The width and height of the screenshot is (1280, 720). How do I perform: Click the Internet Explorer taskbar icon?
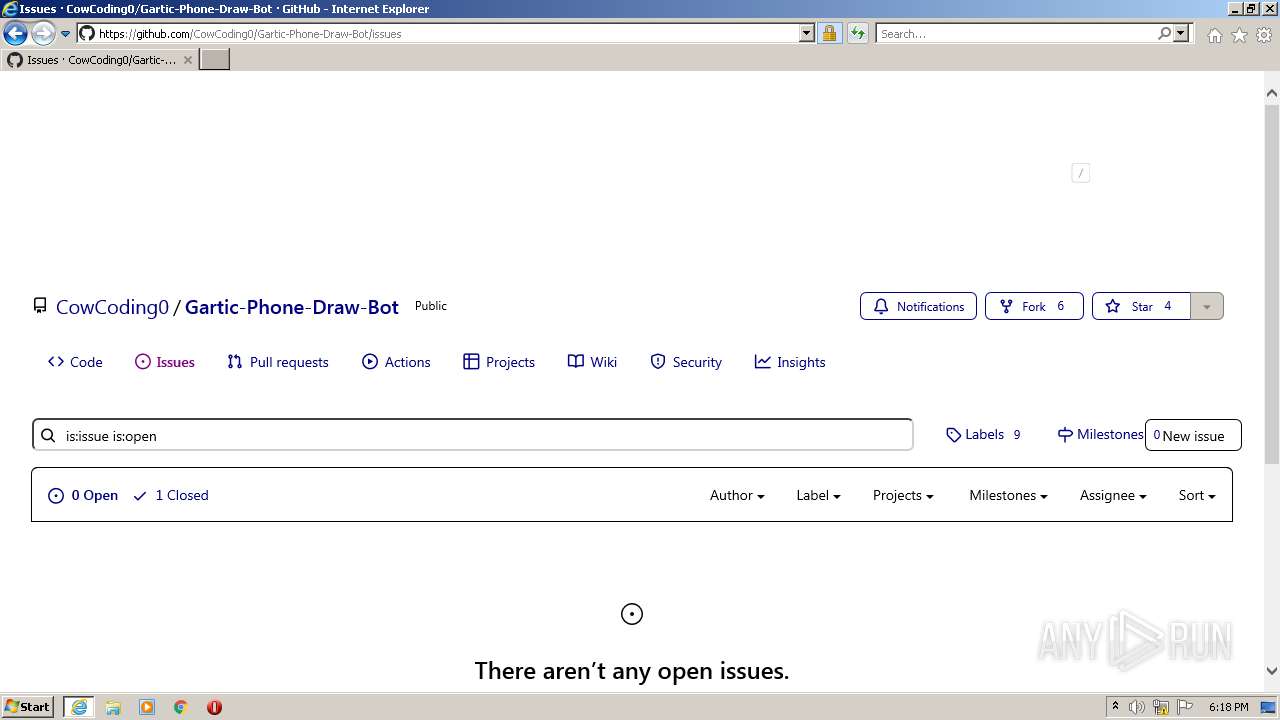click(79, 707)
